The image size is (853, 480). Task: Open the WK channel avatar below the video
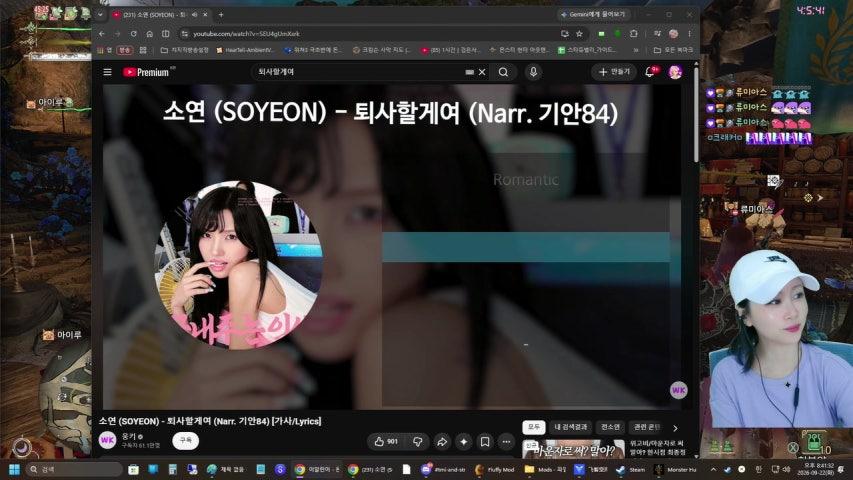point(108,440)
